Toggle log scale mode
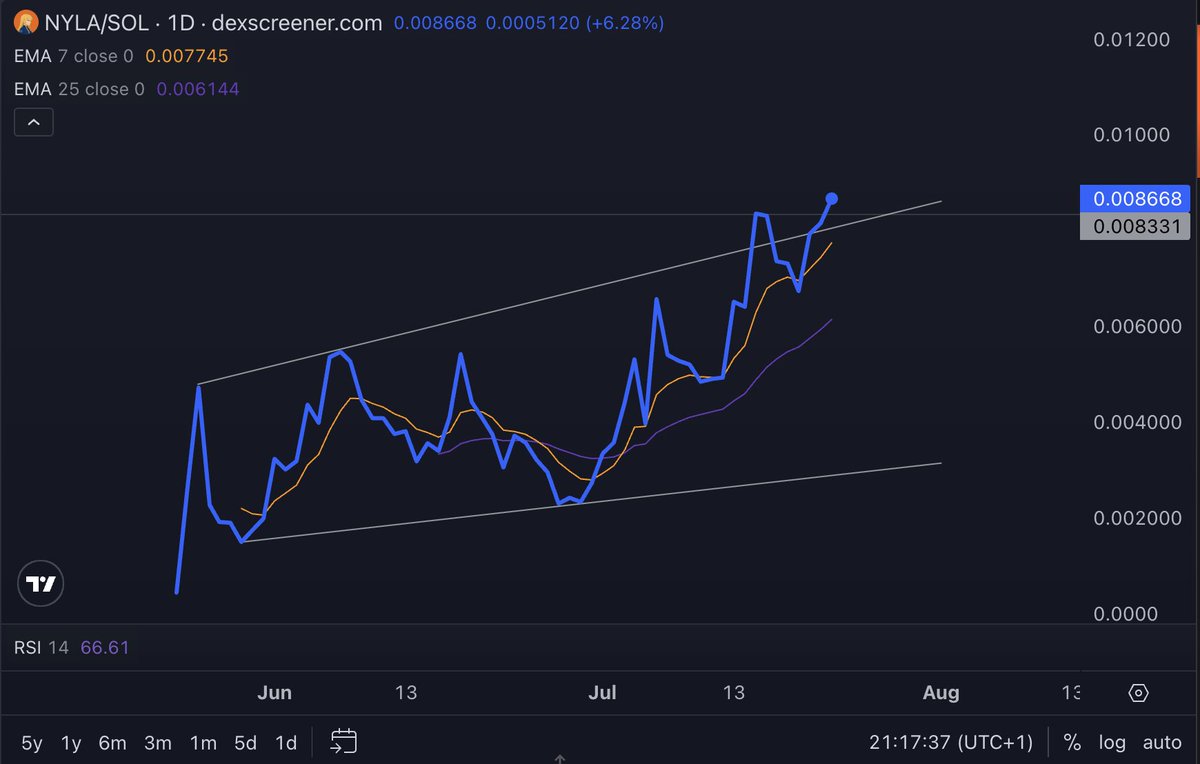Viewport: 1200px width, 764px height. pos(1112,742)
